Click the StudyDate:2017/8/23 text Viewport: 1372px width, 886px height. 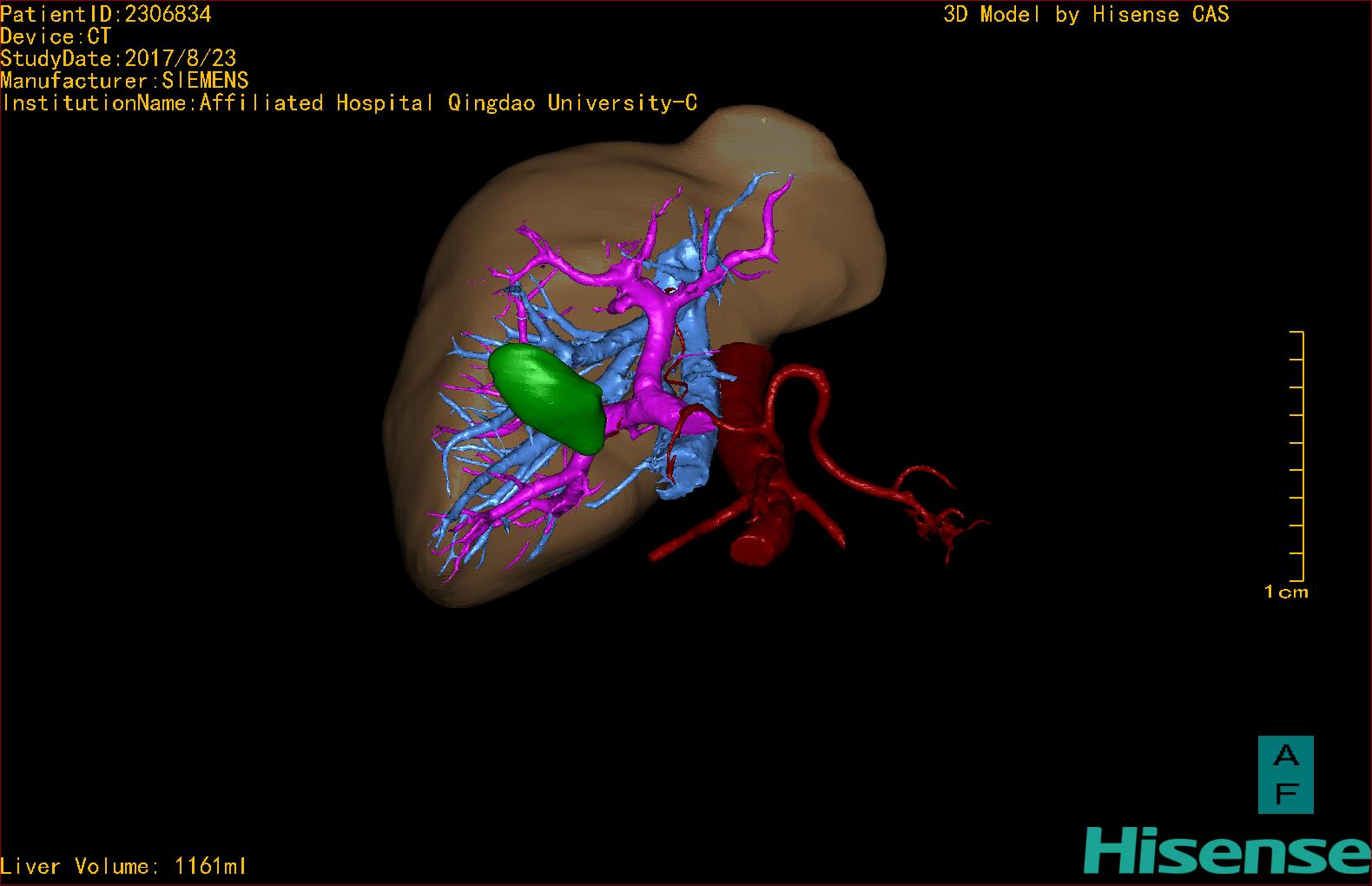tap(118, 58)
